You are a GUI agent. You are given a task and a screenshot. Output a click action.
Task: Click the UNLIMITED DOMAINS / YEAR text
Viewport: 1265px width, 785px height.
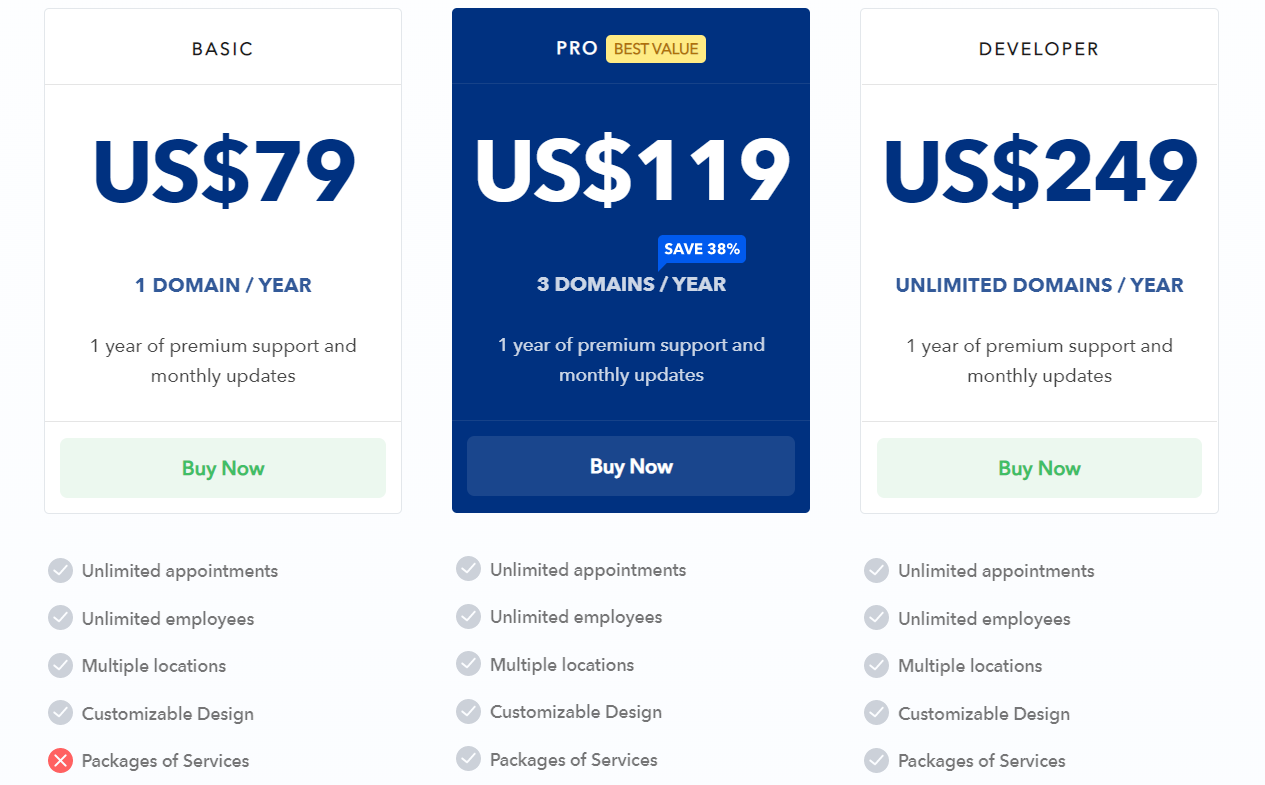[1039, 285]
